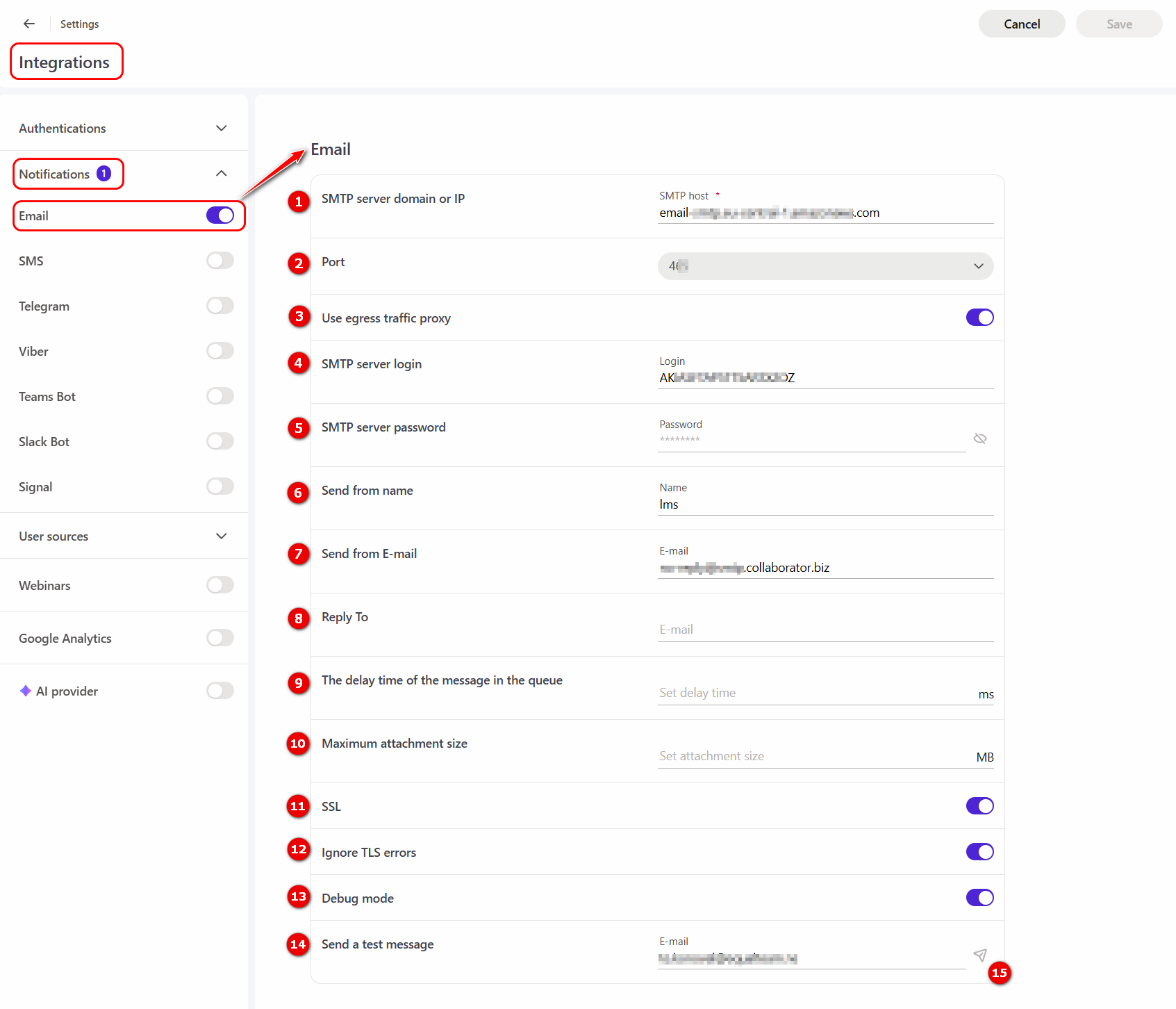1176x1009 pixels.
Task: Open the Port dropdown
Action: (825, 266)
